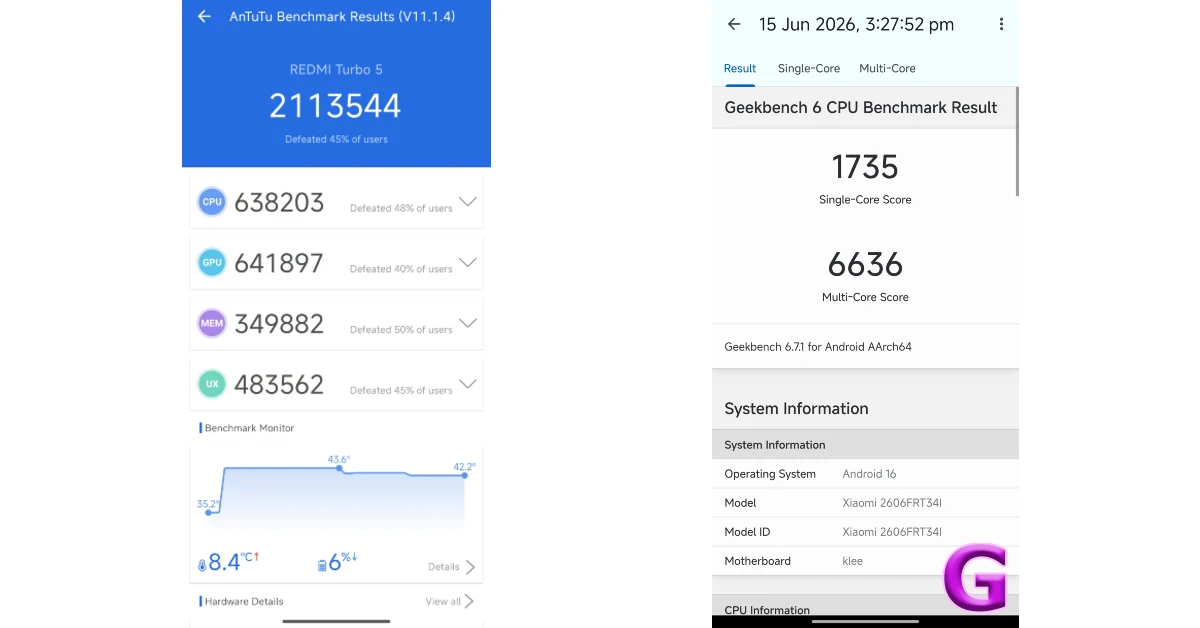The image size is (1200, 628).
Task: Tap the battery drop 6% icon
Action: [x=322, y=565]
